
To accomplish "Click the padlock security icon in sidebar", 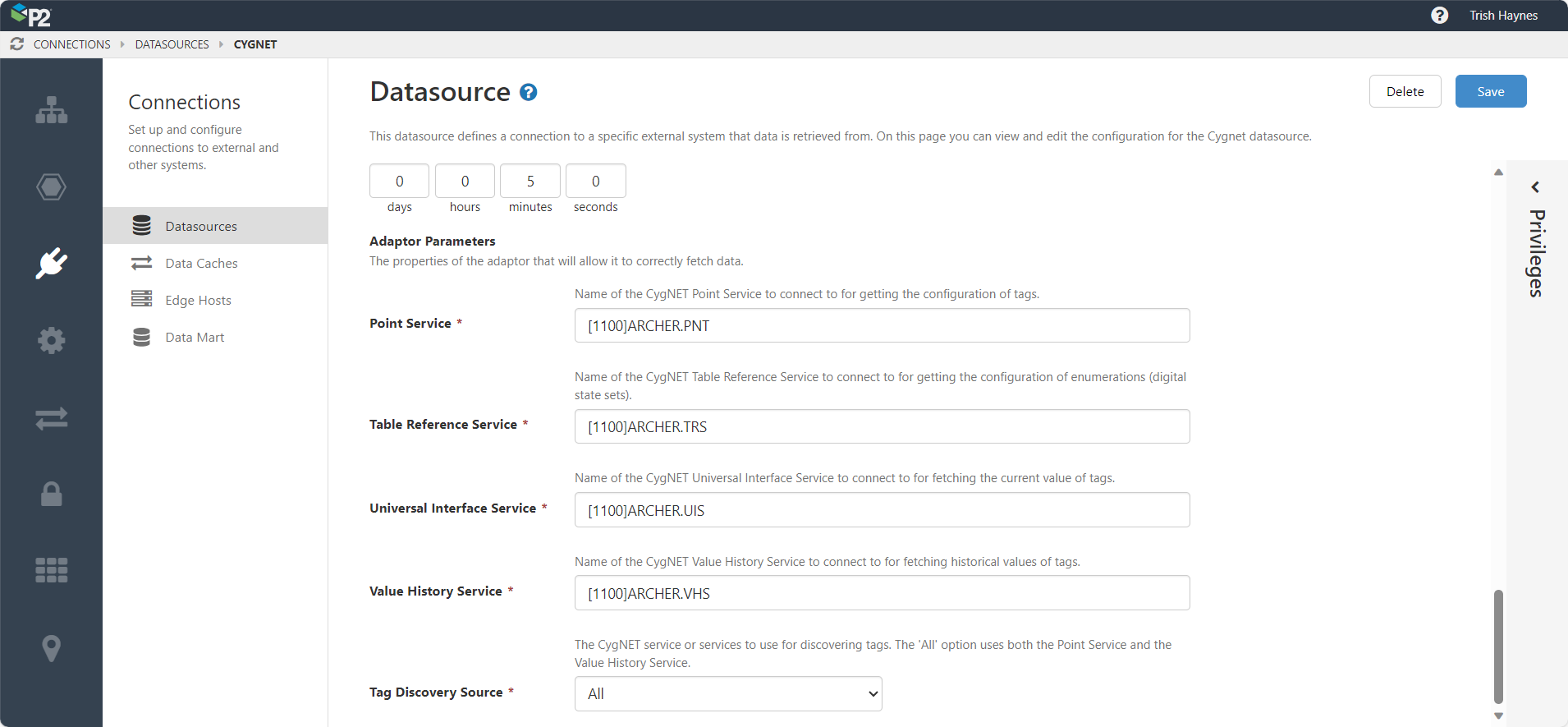I will coord(51,494).
